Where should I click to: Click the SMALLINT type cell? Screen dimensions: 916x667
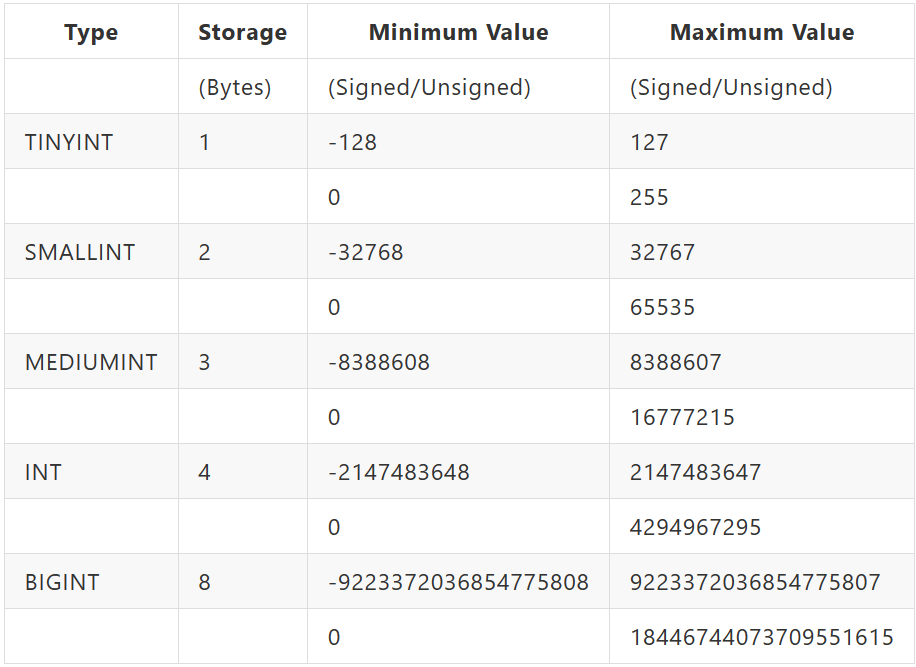pyautogui.click(x=80, y=252)
